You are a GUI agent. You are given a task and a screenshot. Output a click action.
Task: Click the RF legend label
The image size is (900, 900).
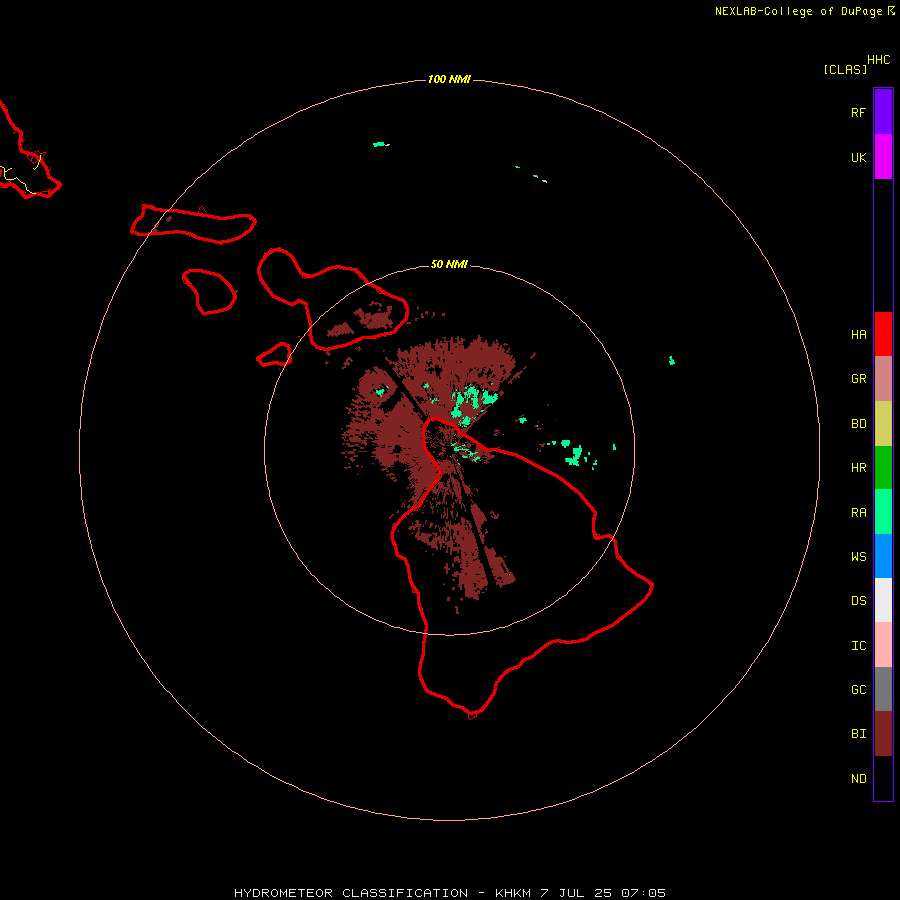(x=858, y=112)
